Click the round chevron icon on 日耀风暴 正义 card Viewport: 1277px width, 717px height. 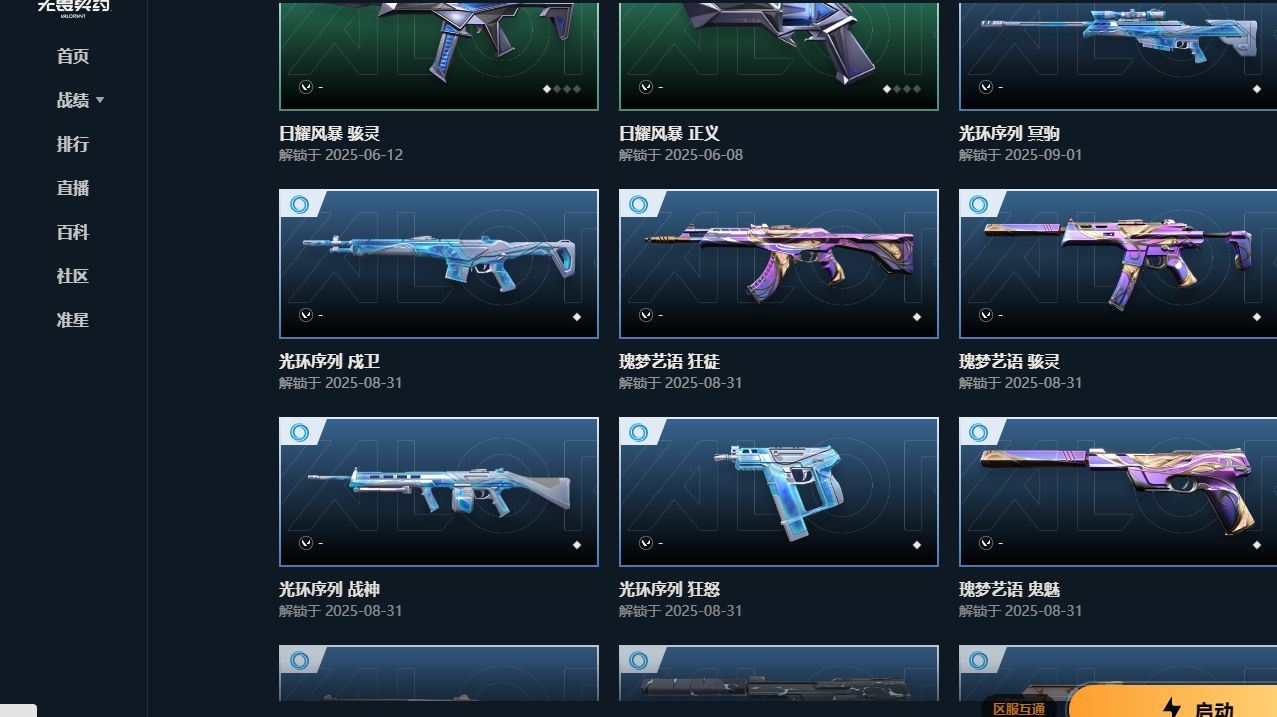pyautogui.click(x=646, y=87)
